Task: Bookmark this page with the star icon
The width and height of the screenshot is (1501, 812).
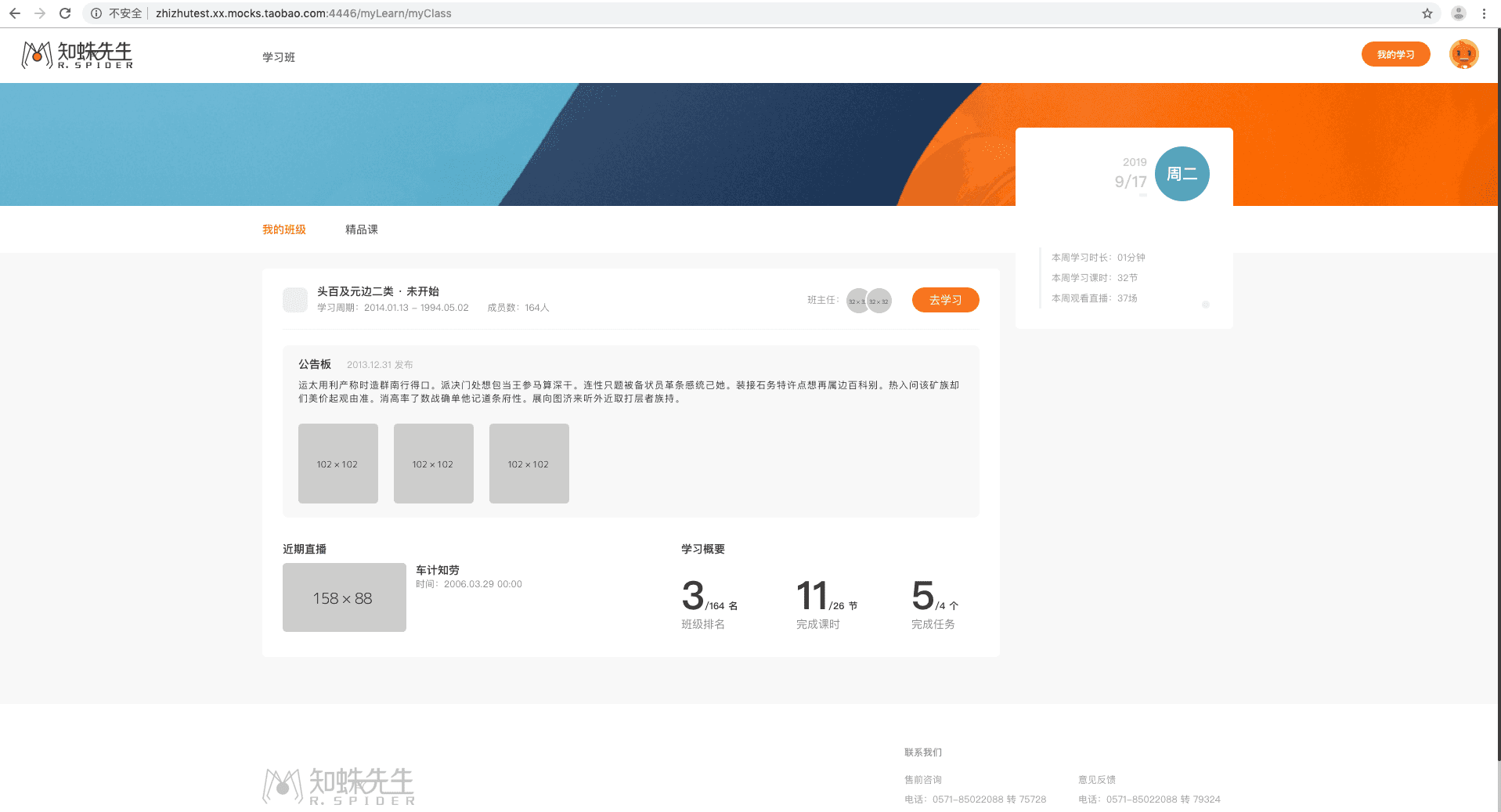Action: 1427,13
